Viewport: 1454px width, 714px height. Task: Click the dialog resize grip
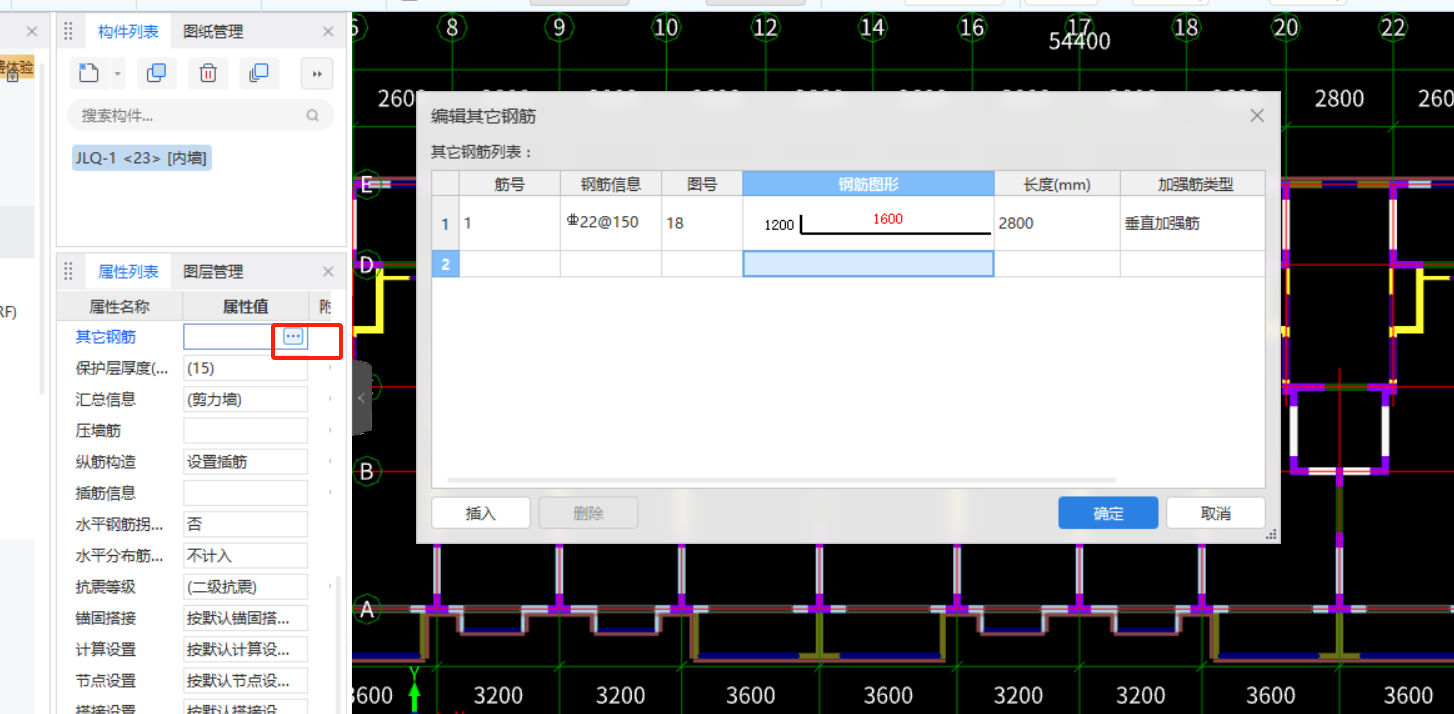coord(1272,536)
